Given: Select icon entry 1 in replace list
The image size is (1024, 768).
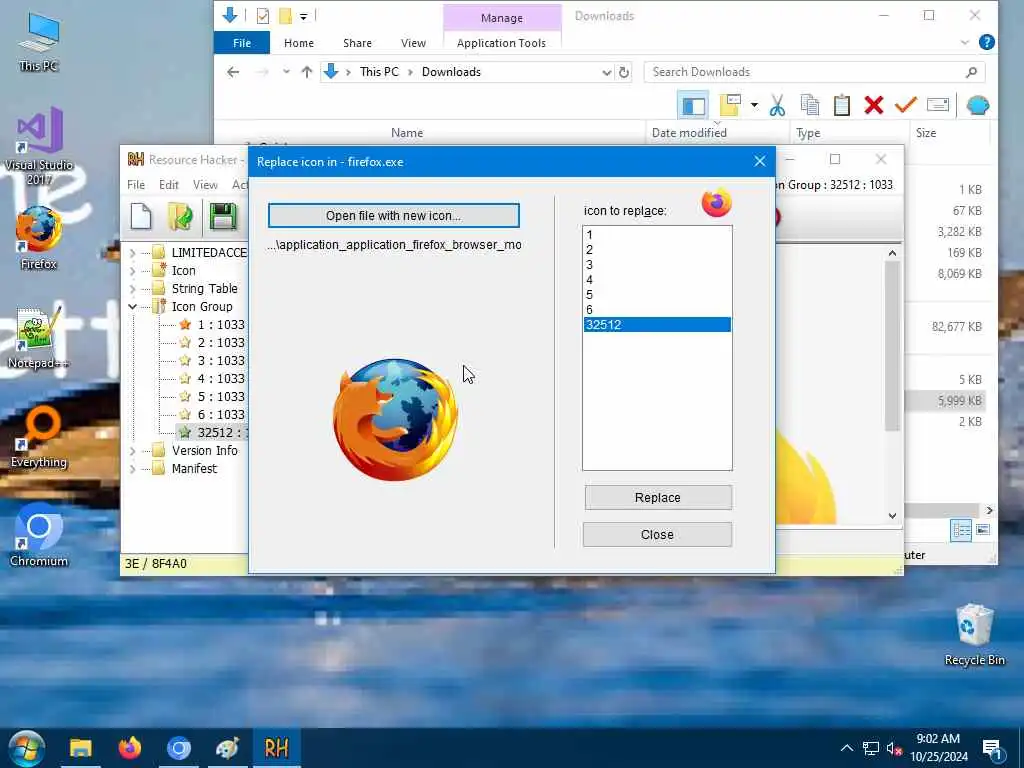Looking at the screenshot, I should (x=657, y=234).
